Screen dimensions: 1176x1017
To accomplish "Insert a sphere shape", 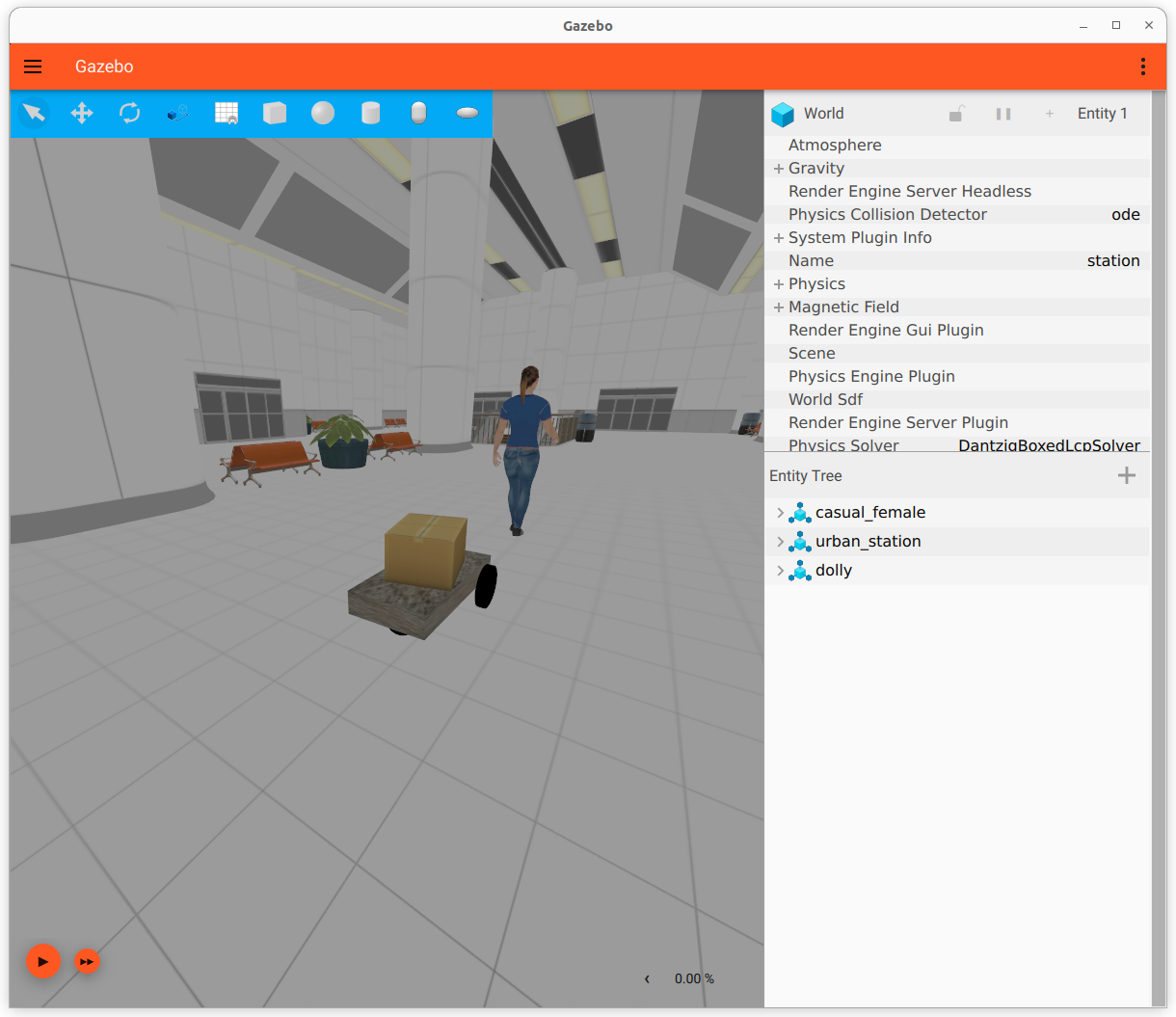I will pos(323,114).
